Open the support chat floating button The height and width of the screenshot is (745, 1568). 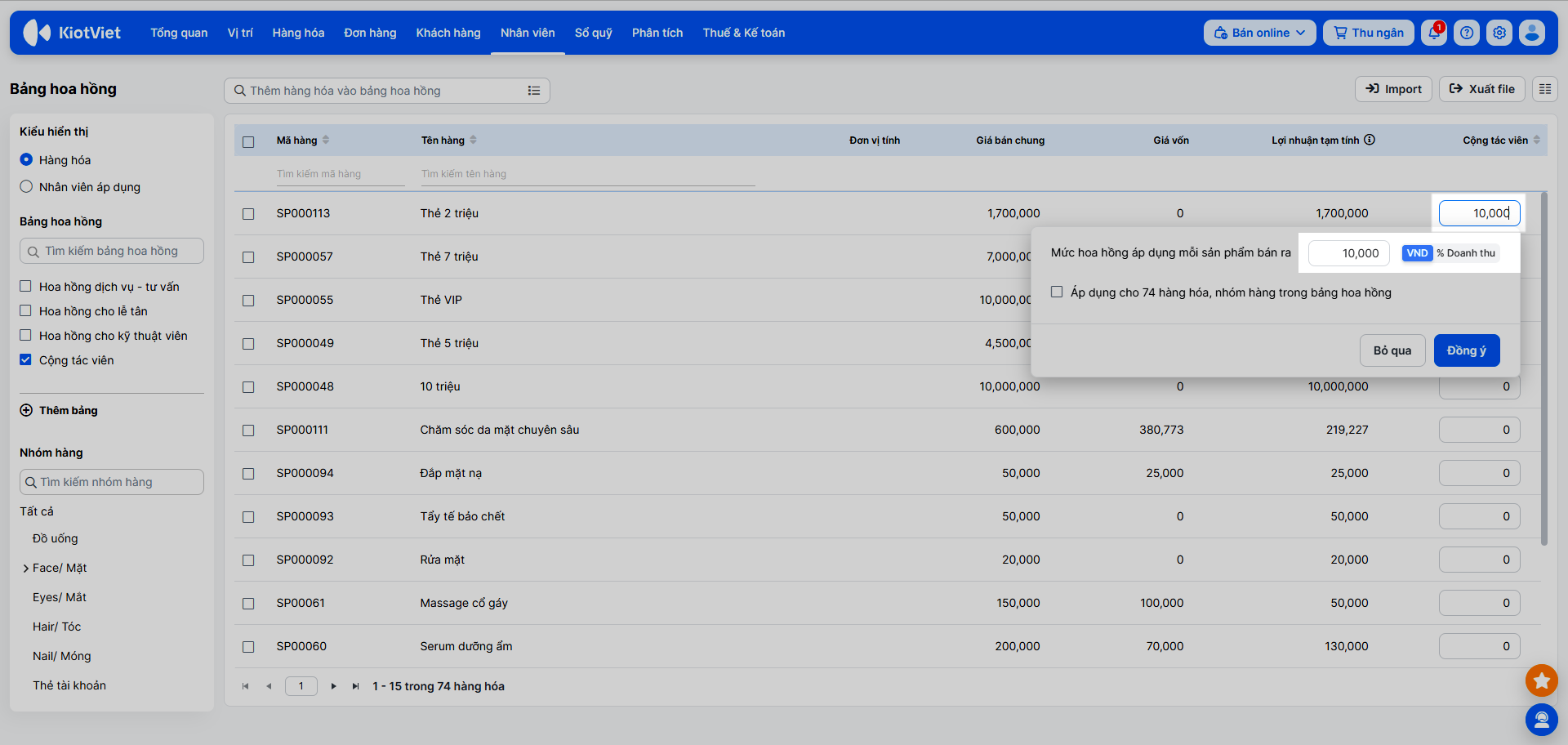coord(1542,720)
